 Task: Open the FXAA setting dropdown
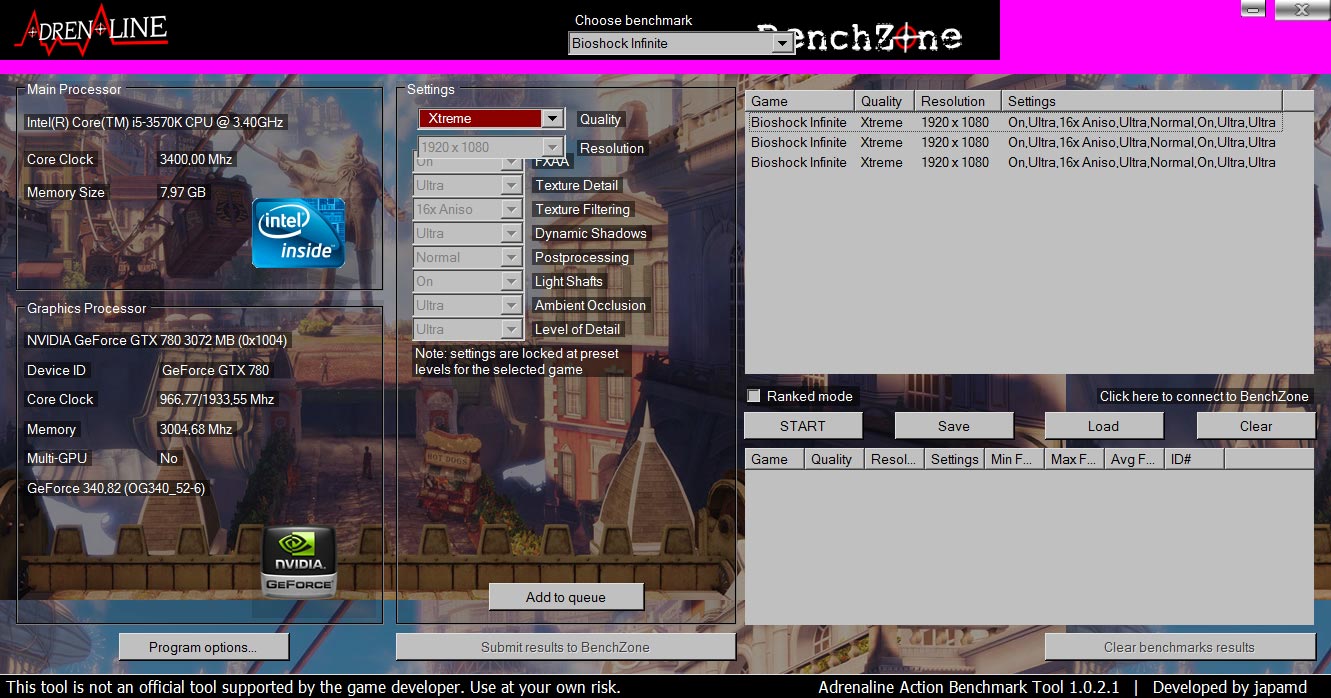[x=511, y=163]
